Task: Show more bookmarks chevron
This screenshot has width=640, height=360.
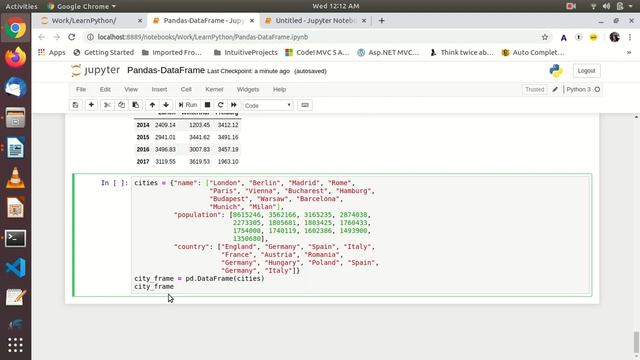Action: point(629,52)
